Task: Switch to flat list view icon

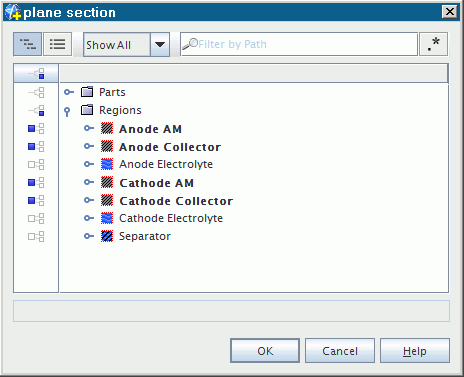Action: (57, 44)
